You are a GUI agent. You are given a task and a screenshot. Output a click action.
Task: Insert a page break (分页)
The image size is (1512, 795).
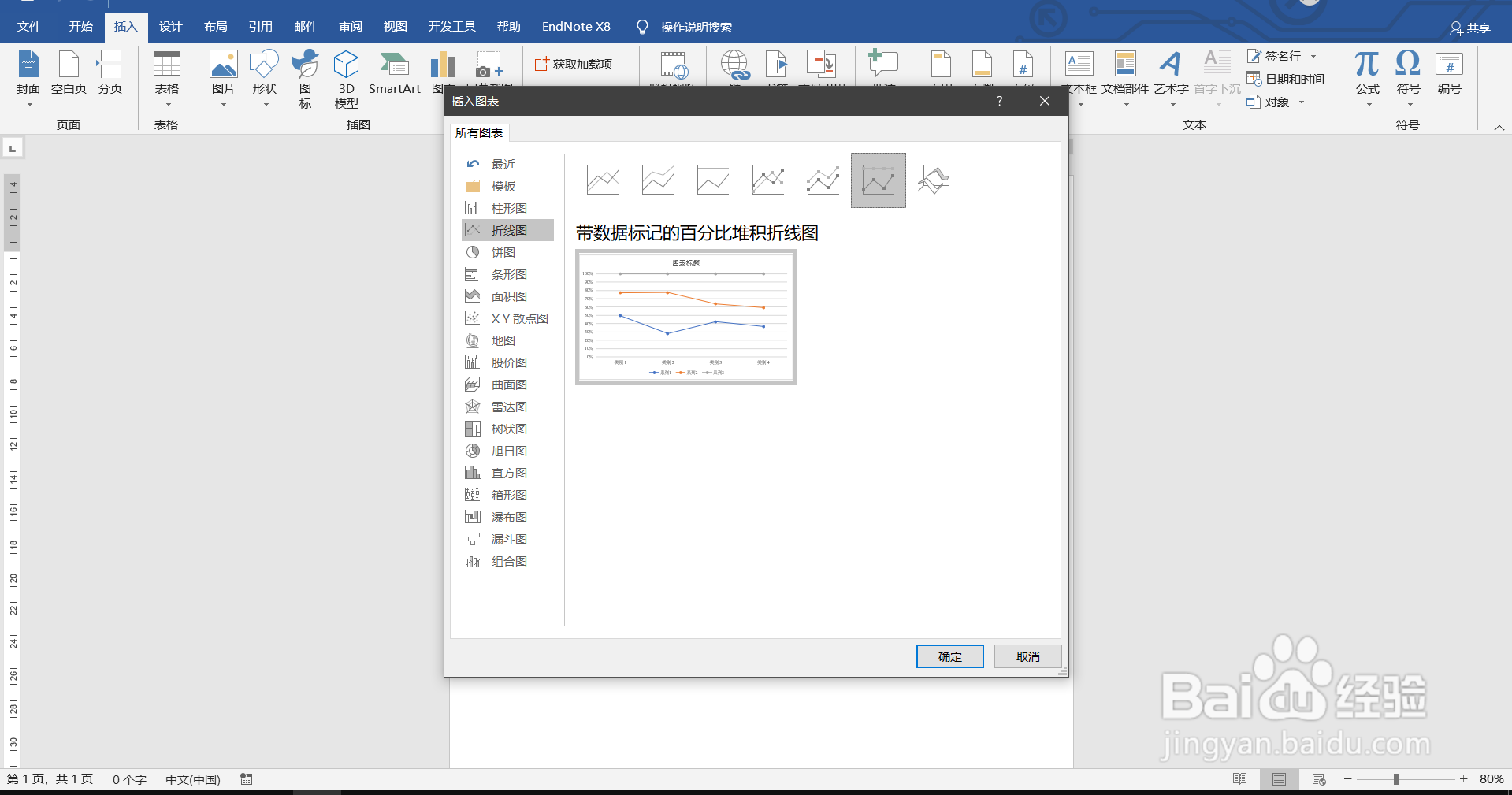110,73
